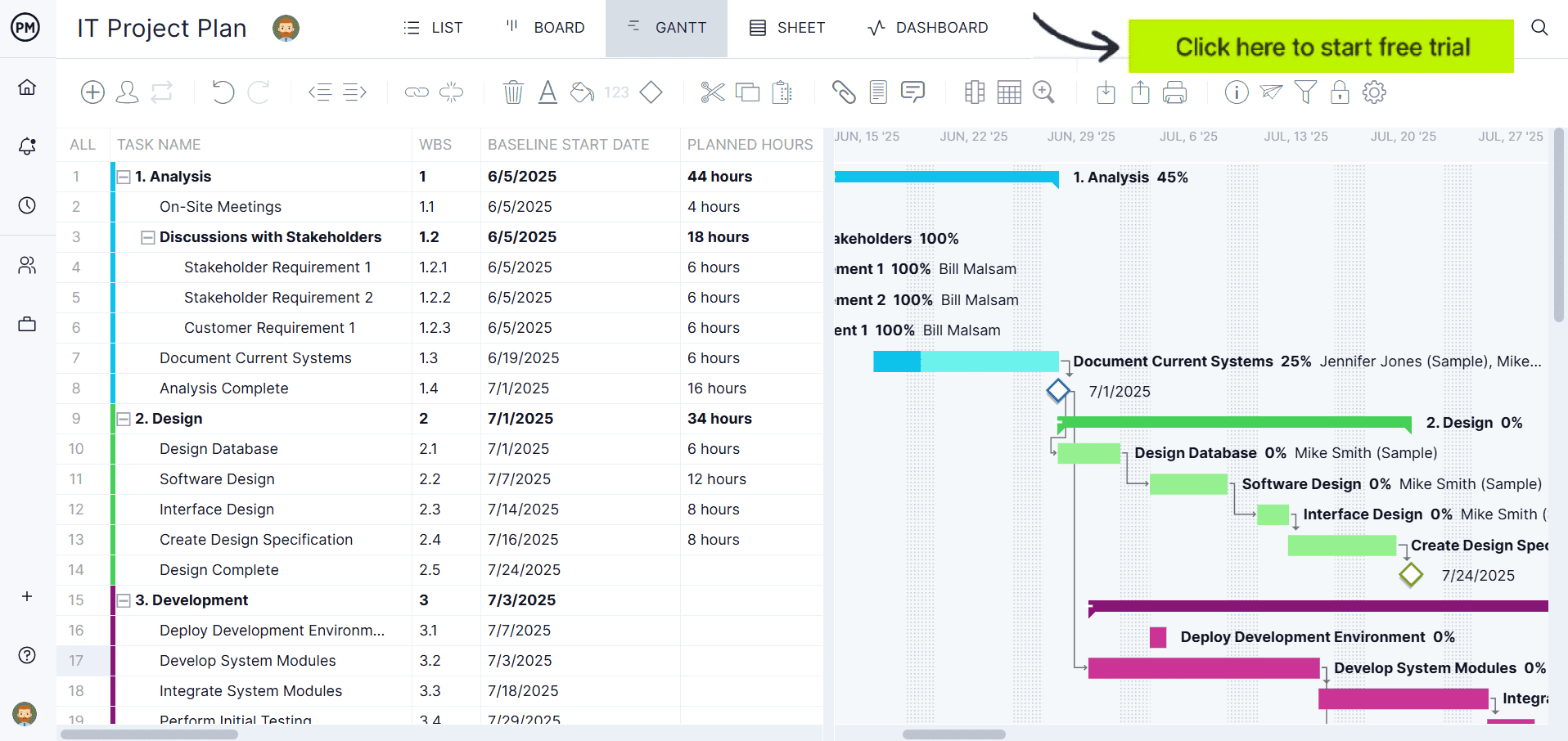The height and width of the screenshot is (741, 1568).
Task: Toggle the task lock icon
Action: pos(1340,92)
